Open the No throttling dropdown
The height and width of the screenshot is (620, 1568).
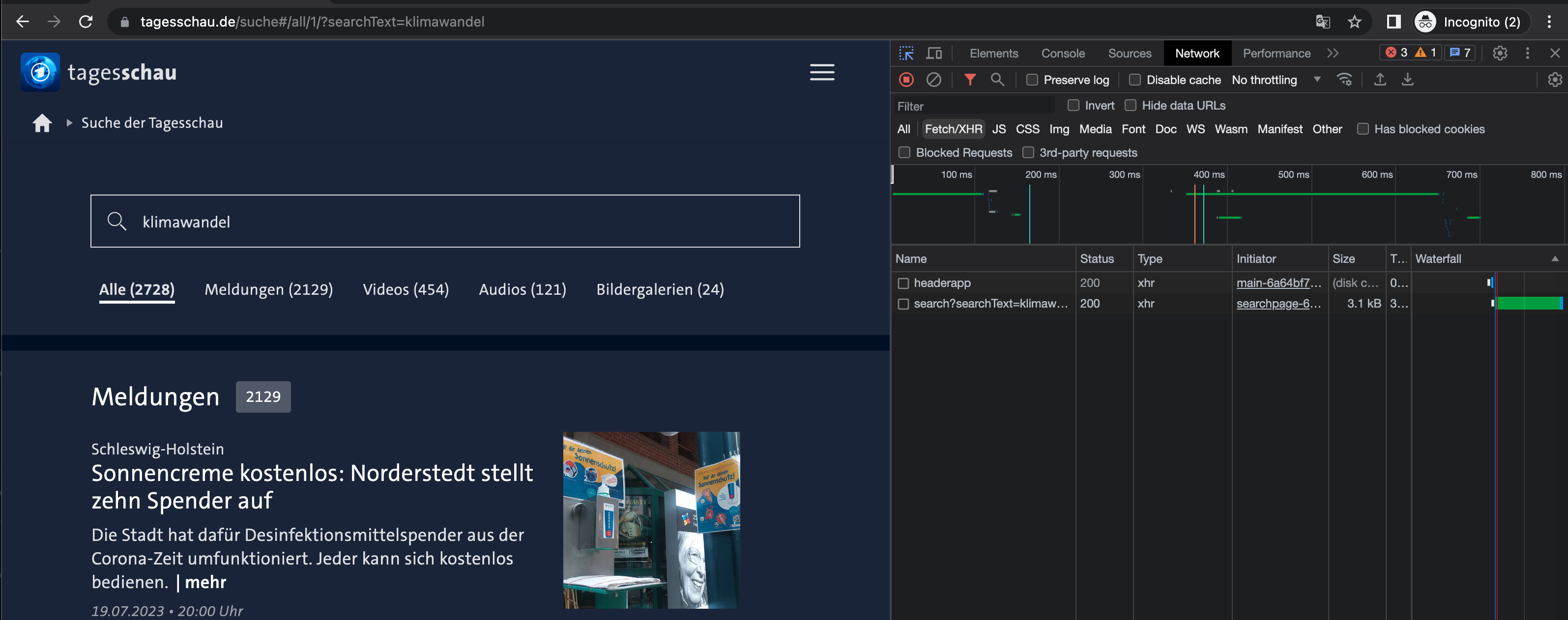1276,80
